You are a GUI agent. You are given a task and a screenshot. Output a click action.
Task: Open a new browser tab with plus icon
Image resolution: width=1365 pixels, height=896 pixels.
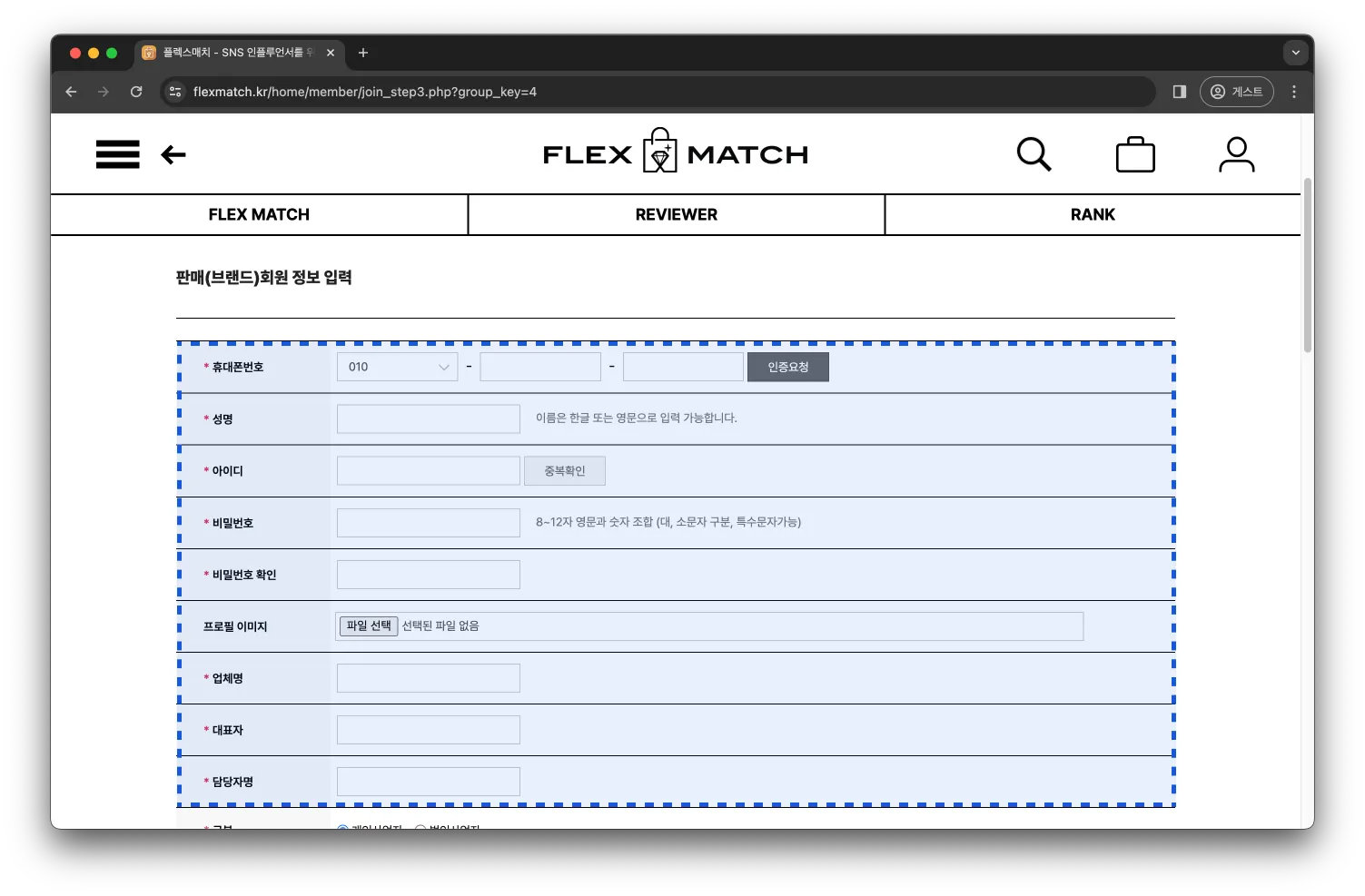pyautogui.click(x=363, y=53)
